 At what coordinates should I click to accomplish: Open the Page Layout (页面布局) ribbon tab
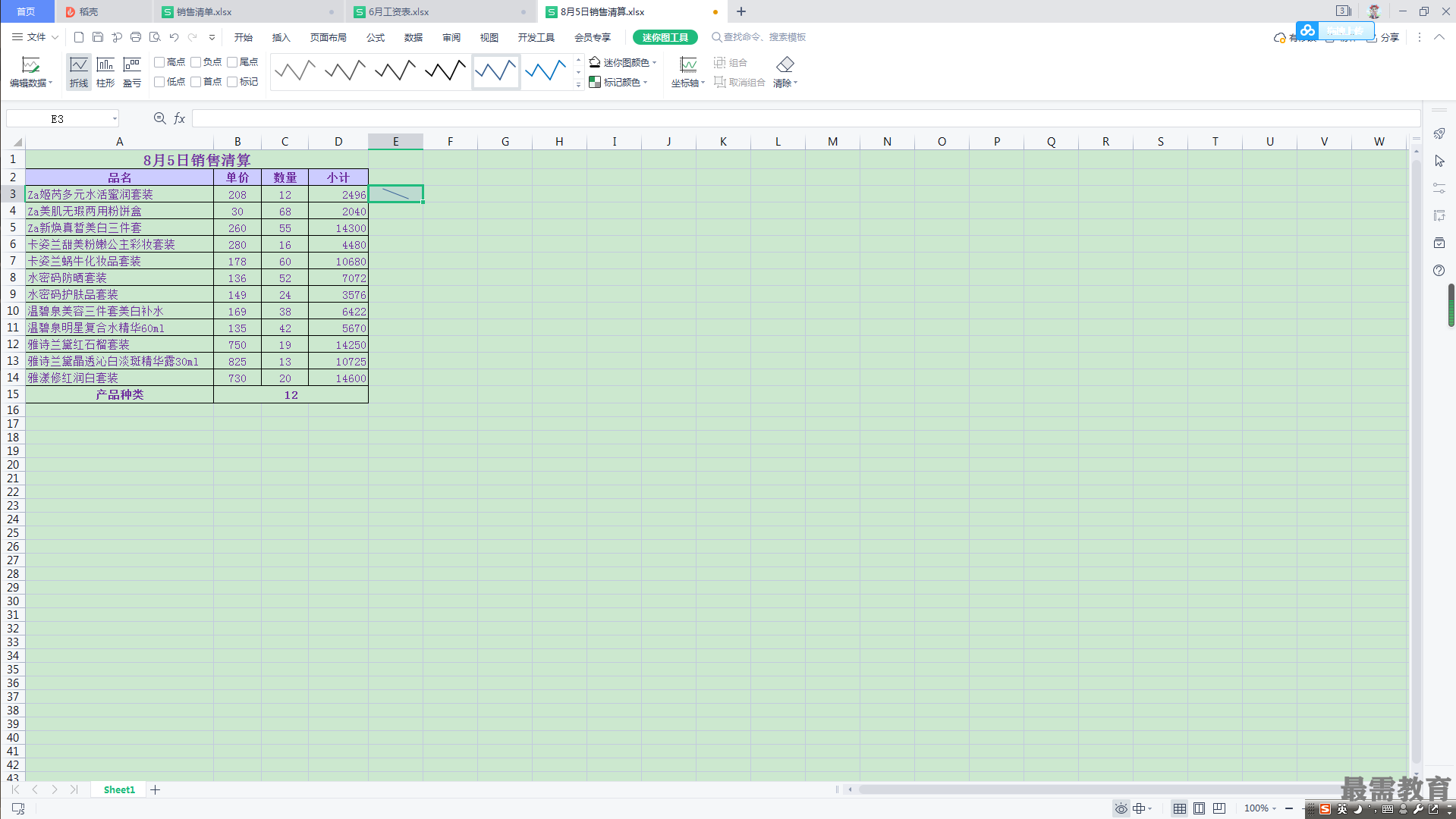click(x=329, y=37)
